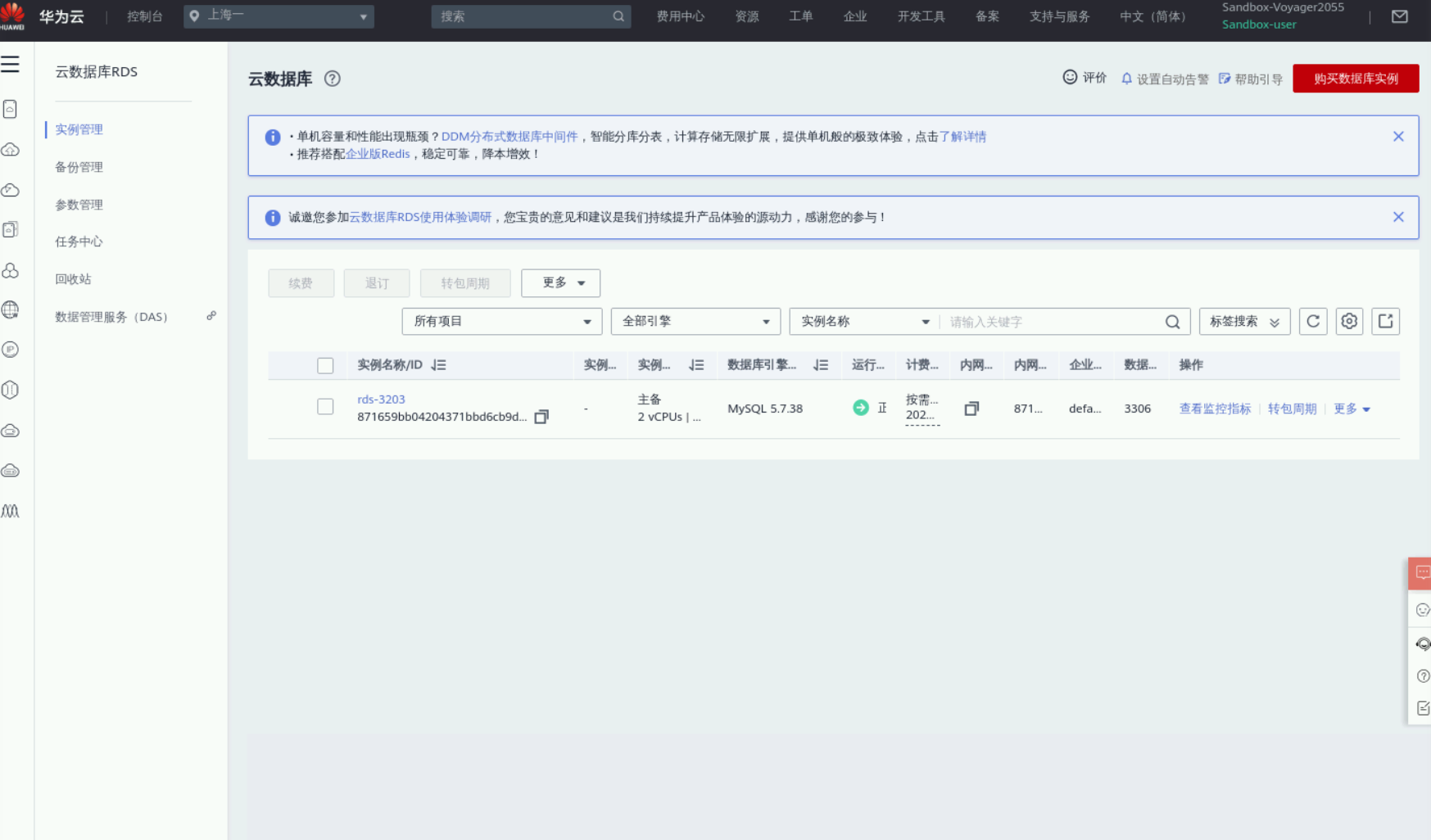Click the 购买数据库实例 button

(1356, 79)
